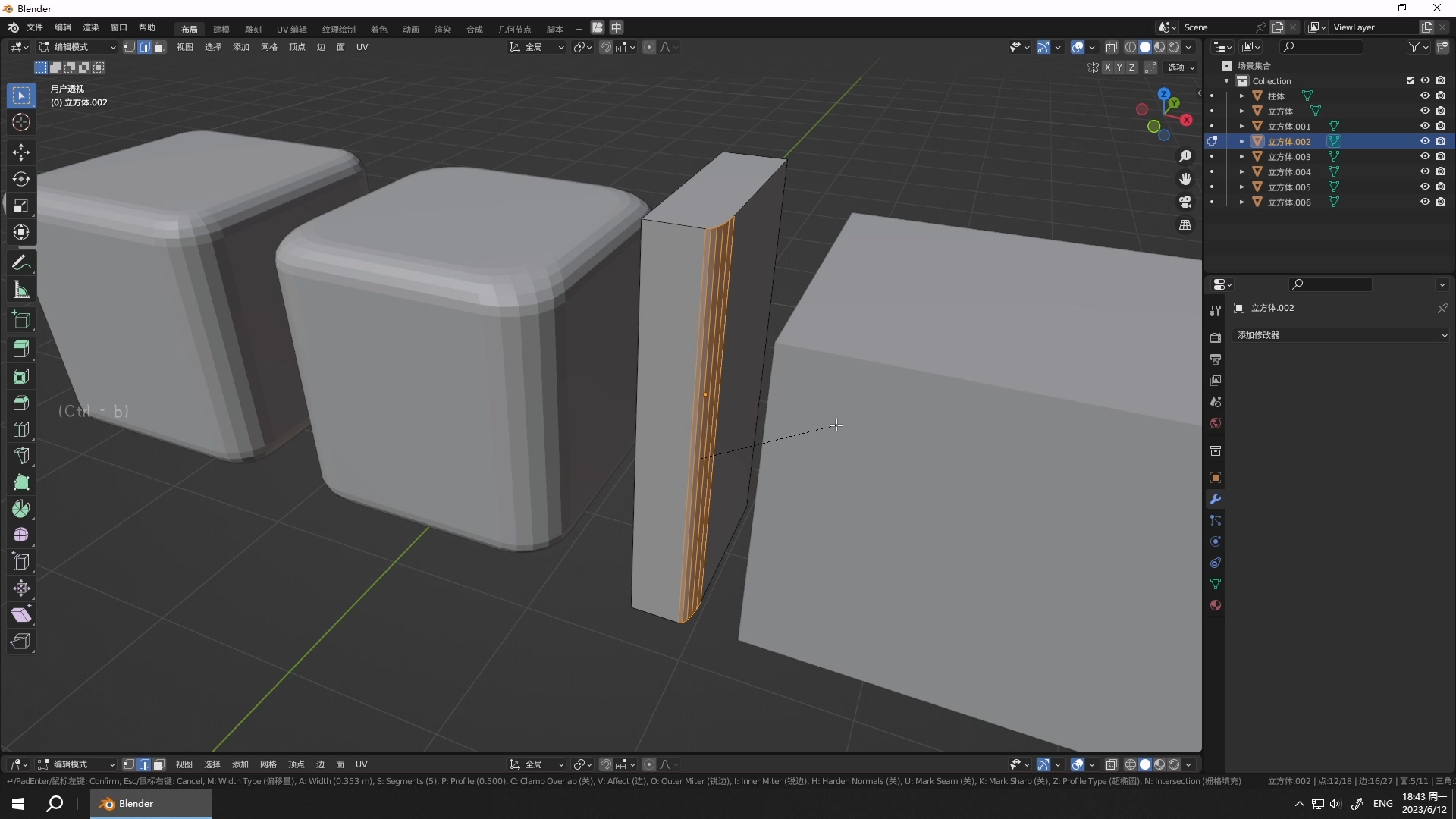
Task: Open the Material properties tab
Action: tap(1216, 605)
